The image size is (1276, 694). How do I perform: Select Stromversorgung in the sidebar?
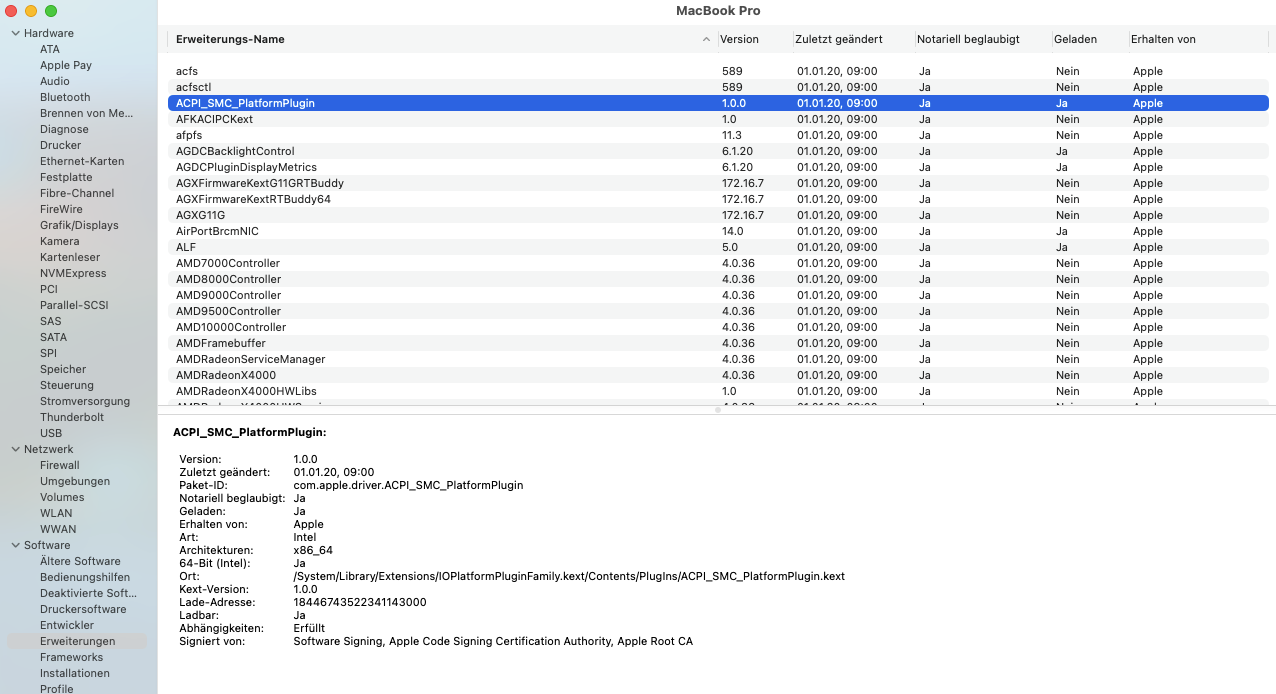pos(85,401)
